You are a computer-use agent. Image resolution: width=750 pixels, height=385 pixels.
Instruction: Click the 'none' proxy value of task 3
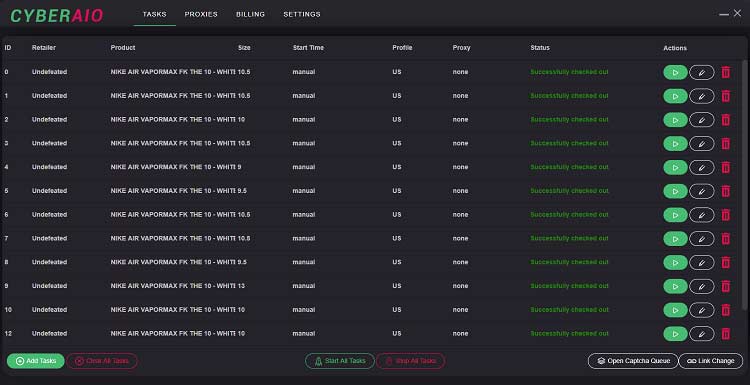tap(460, 143)
